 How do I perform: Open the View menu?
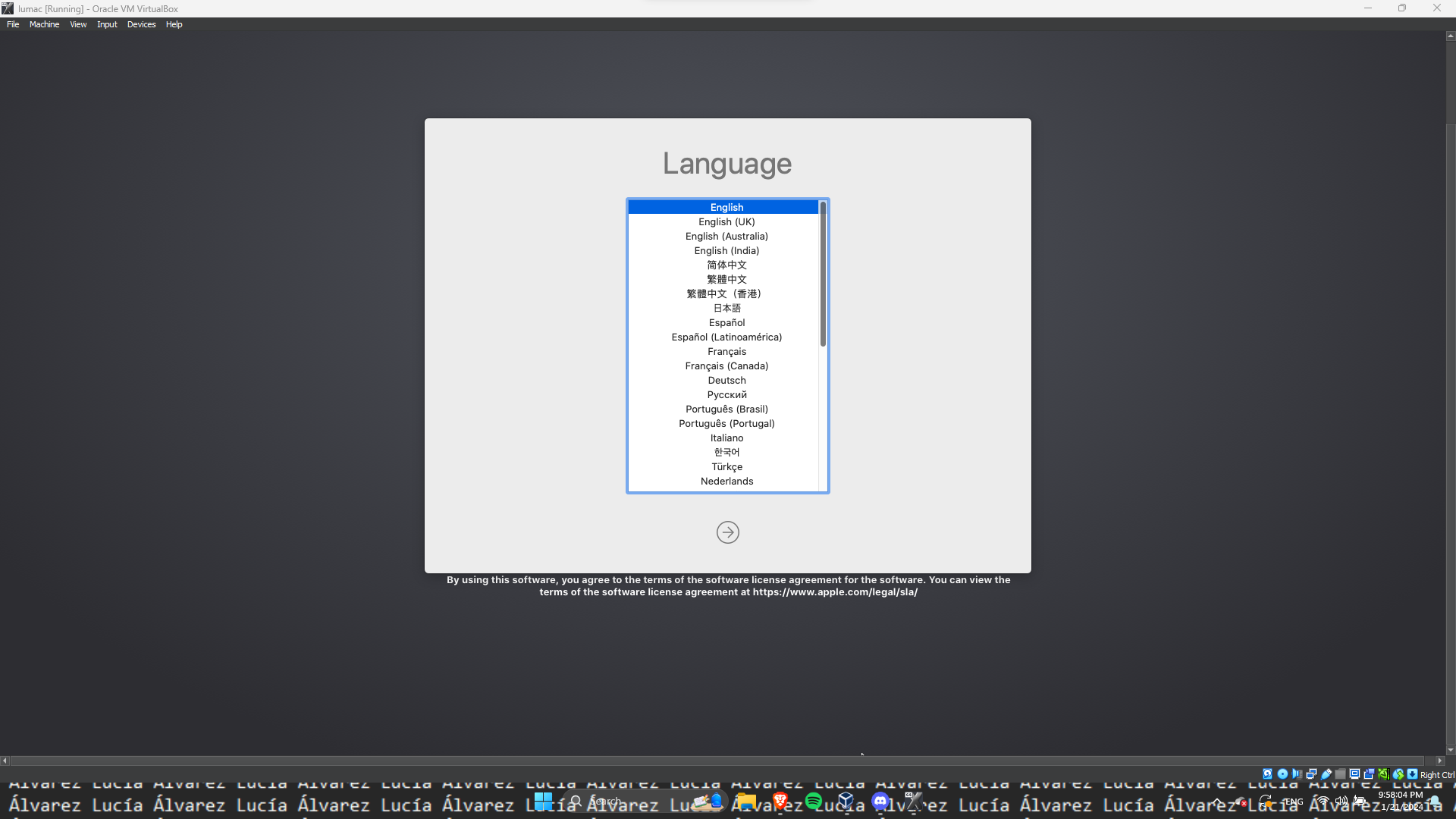pos(78,24)
